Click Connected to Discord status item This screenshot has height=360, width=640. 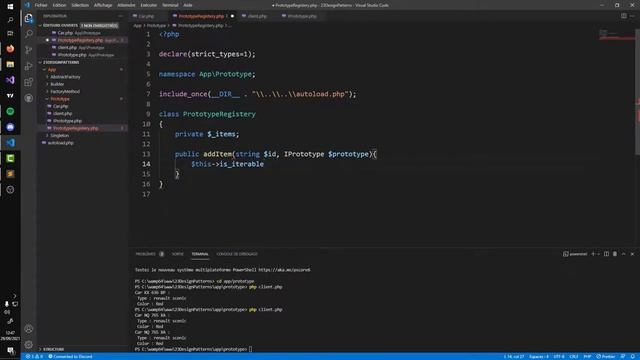(x=70, y=356)
